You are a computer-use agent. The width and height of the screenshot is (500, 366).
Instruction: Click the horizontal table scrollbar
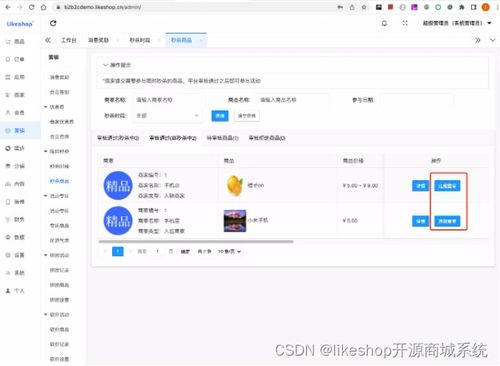point(196,241)
